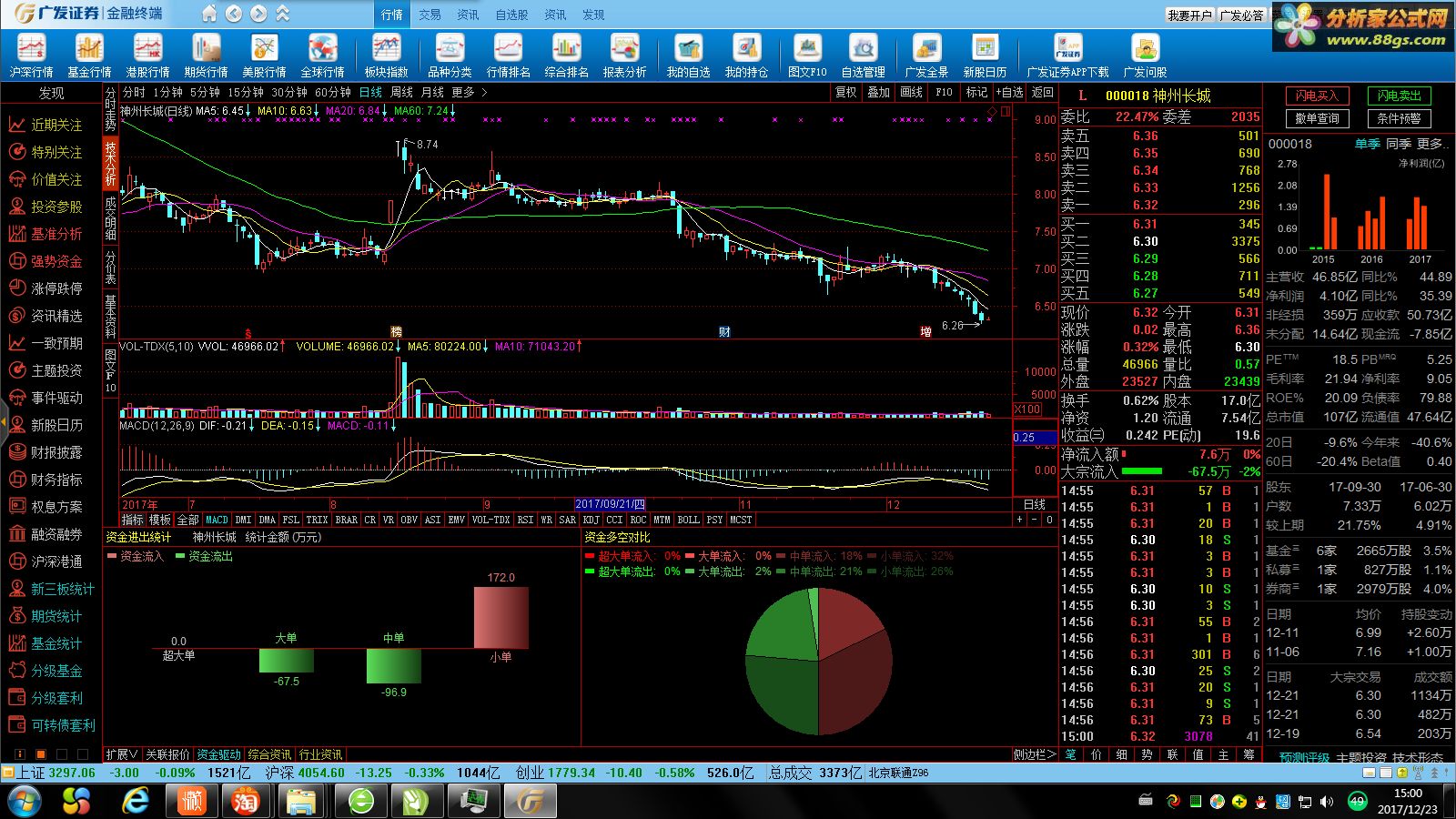1456x819 pixels.
Task: Click 我要开户 open account button
Action: (1190, 15)
